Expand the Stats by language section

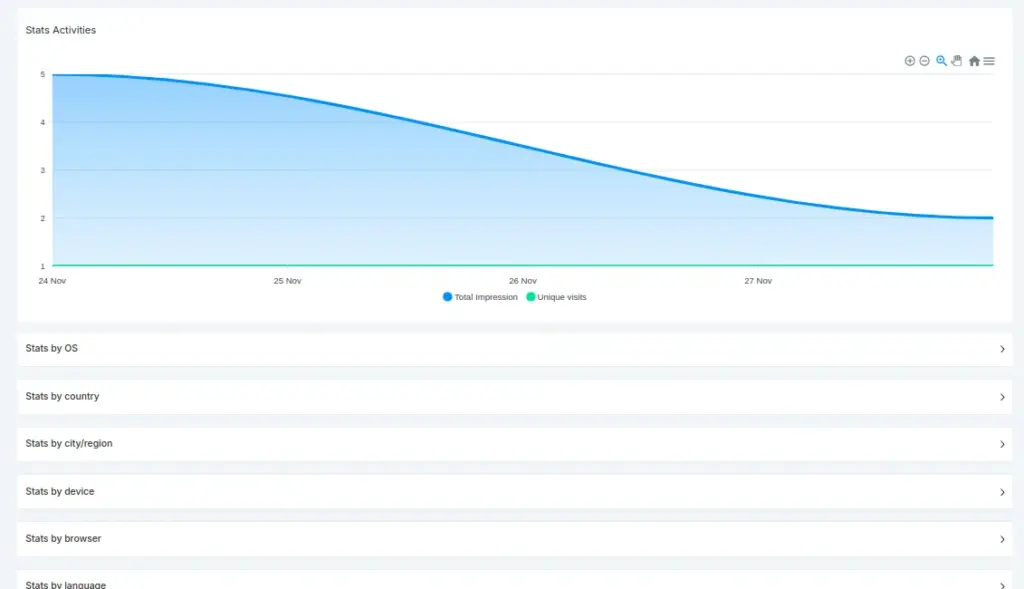(512, 582)
